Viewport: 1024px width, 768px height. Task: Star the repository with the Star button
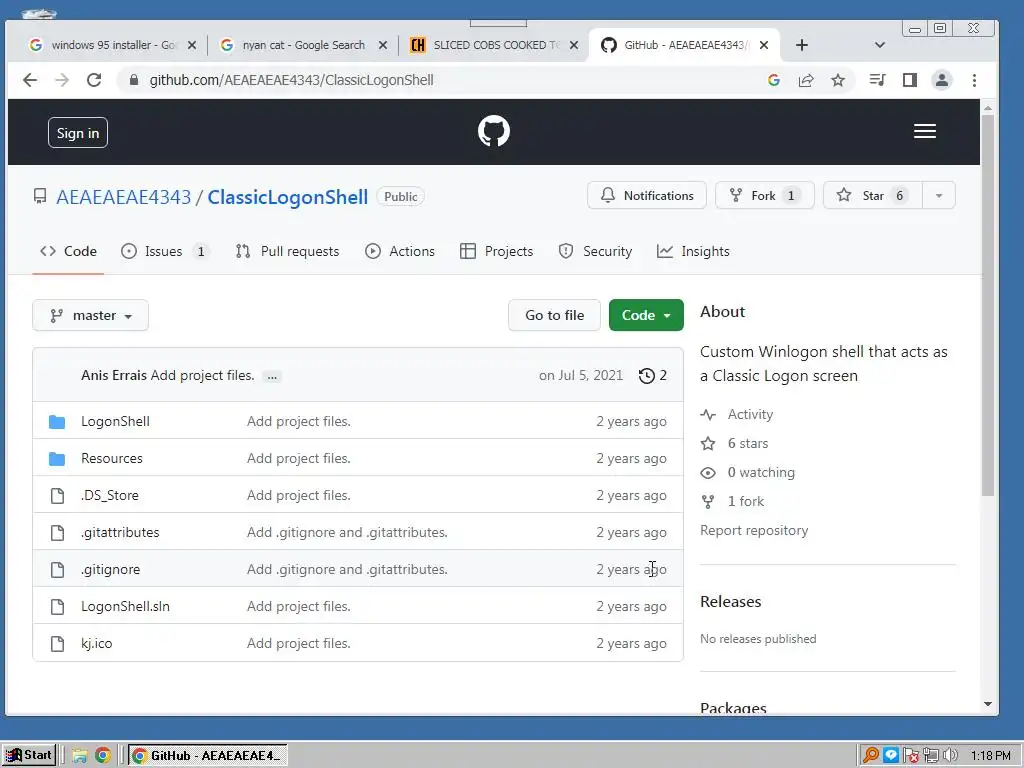(x=872, y=195)
